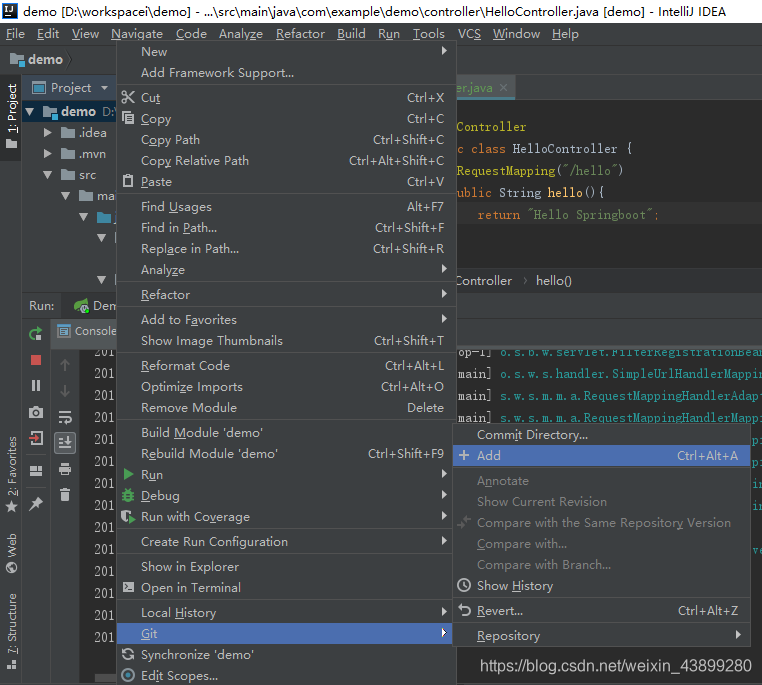Print the console output with the printer icon

[65, 469]
